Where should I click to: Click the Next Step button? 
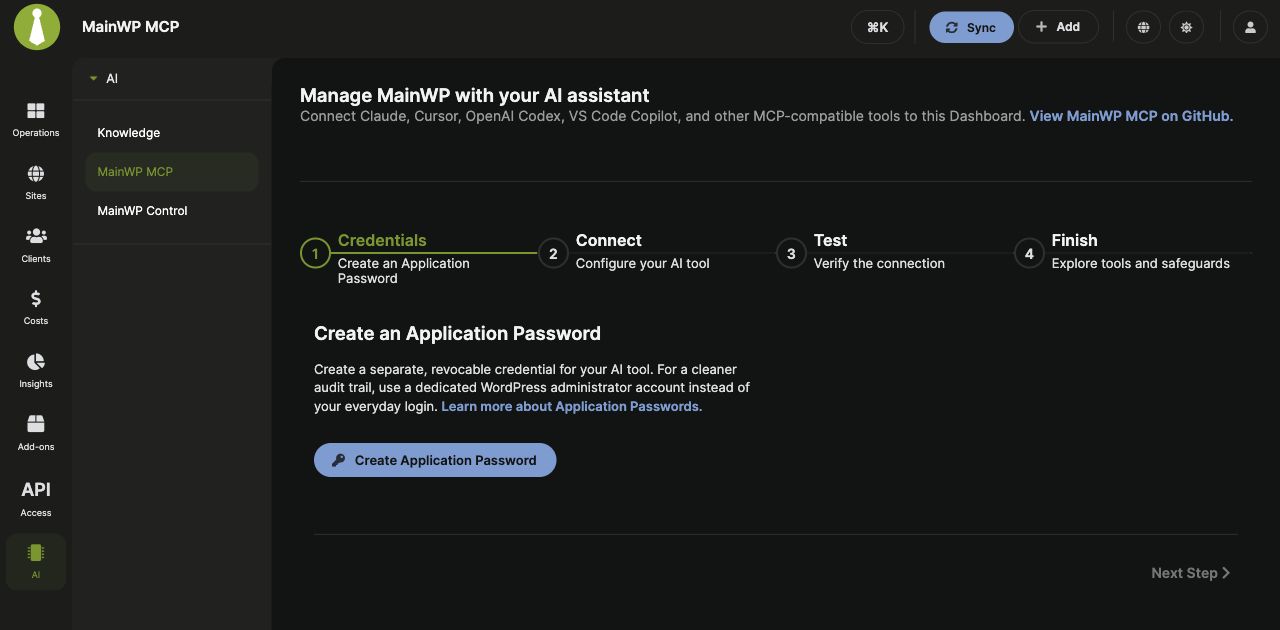1190,573
